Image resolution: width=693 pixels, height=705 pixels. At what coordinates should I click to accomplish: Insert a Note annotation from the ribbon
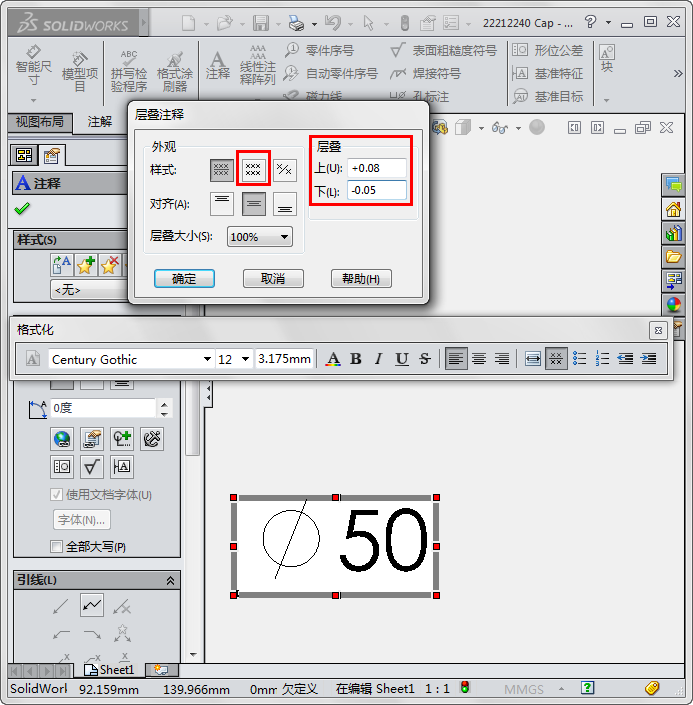tap(218, 66)
